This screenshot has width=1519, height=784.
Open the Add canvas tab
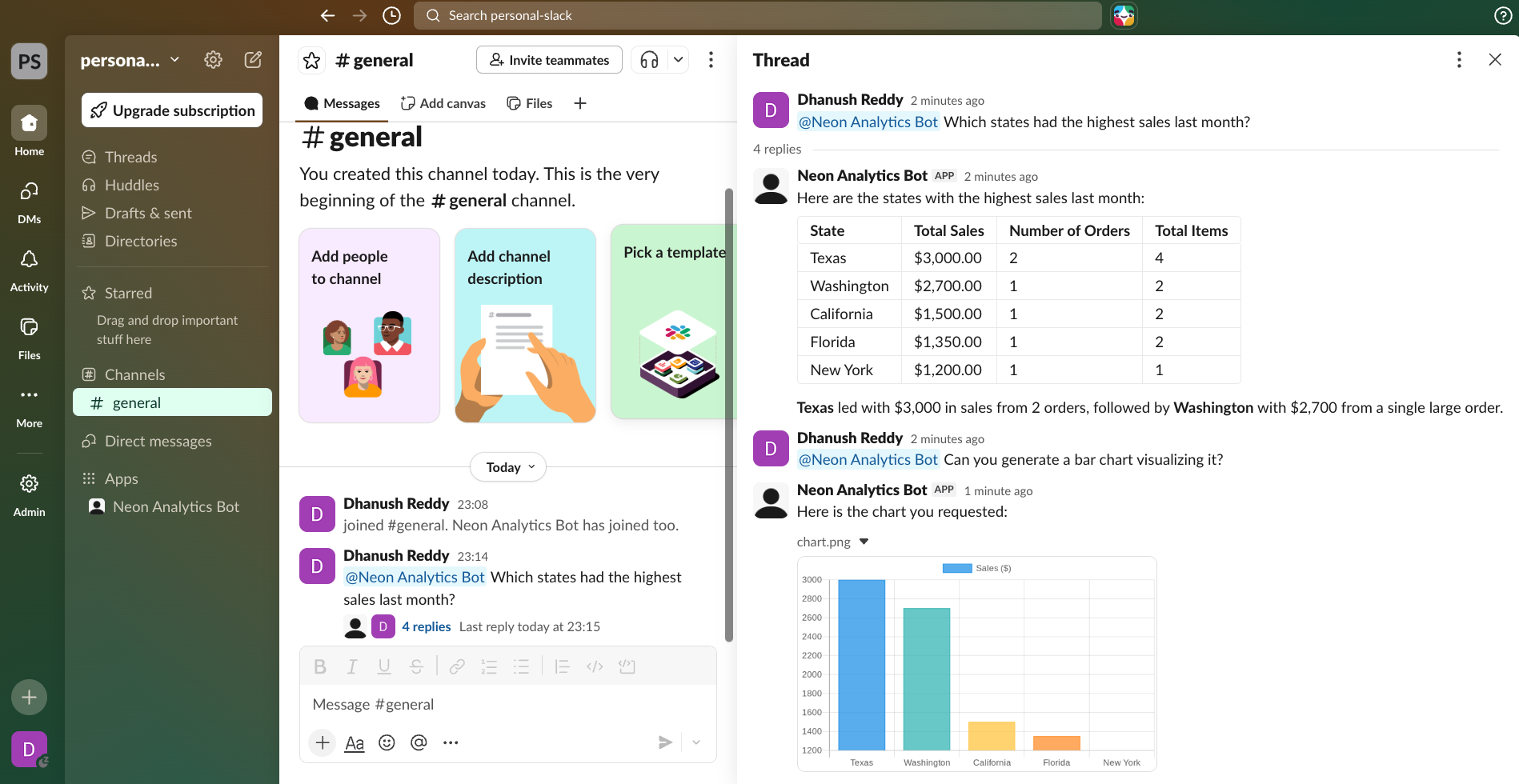coord(443,103)
